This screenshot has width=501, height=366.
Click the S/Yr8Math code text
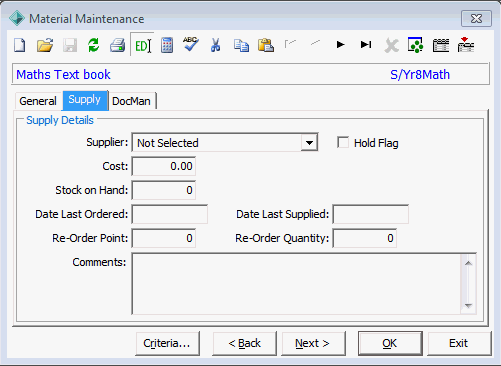point(420,74)
